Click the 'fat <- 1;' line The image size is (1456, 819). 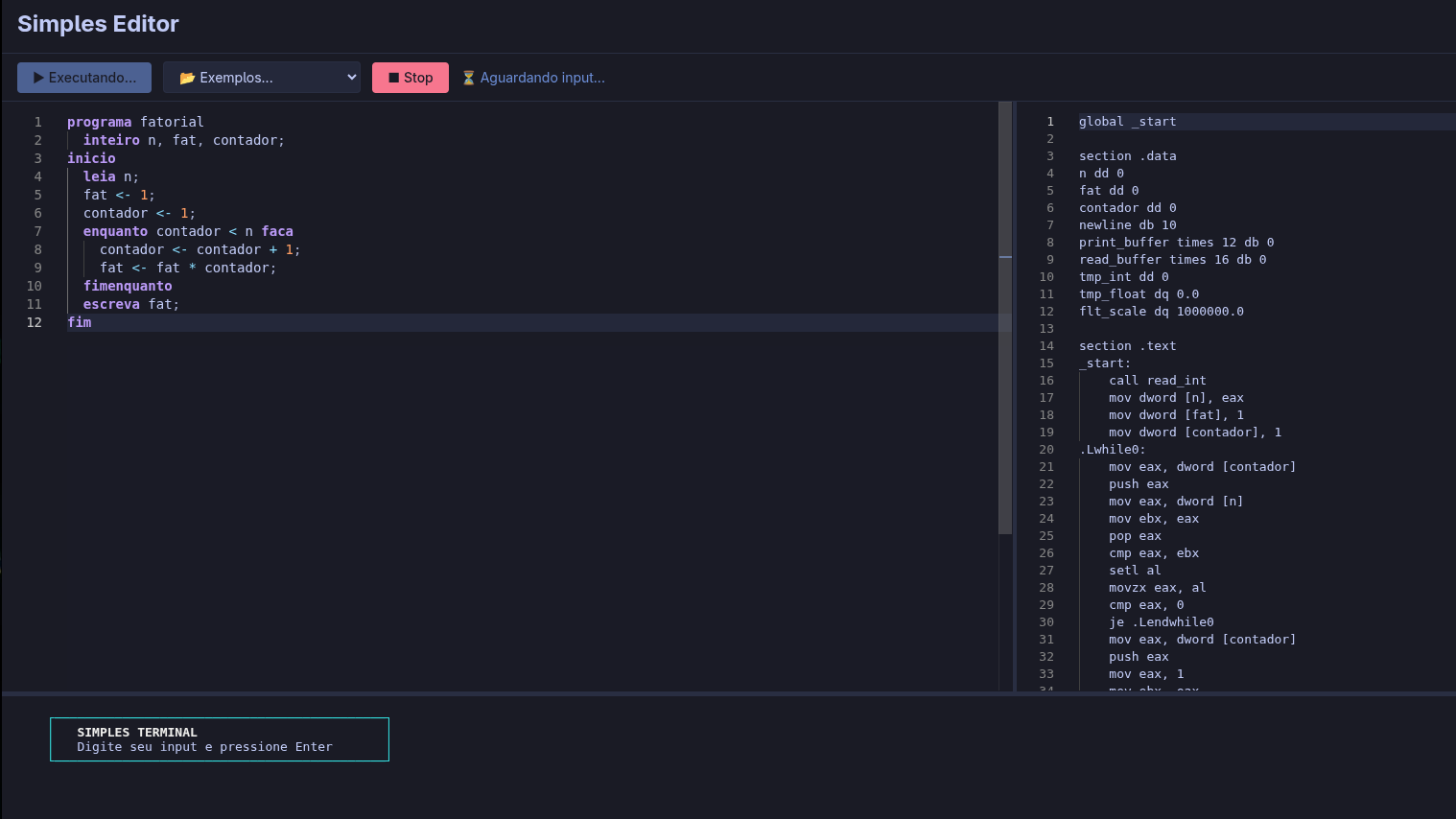pyautogui.click(x=119, y=195)
